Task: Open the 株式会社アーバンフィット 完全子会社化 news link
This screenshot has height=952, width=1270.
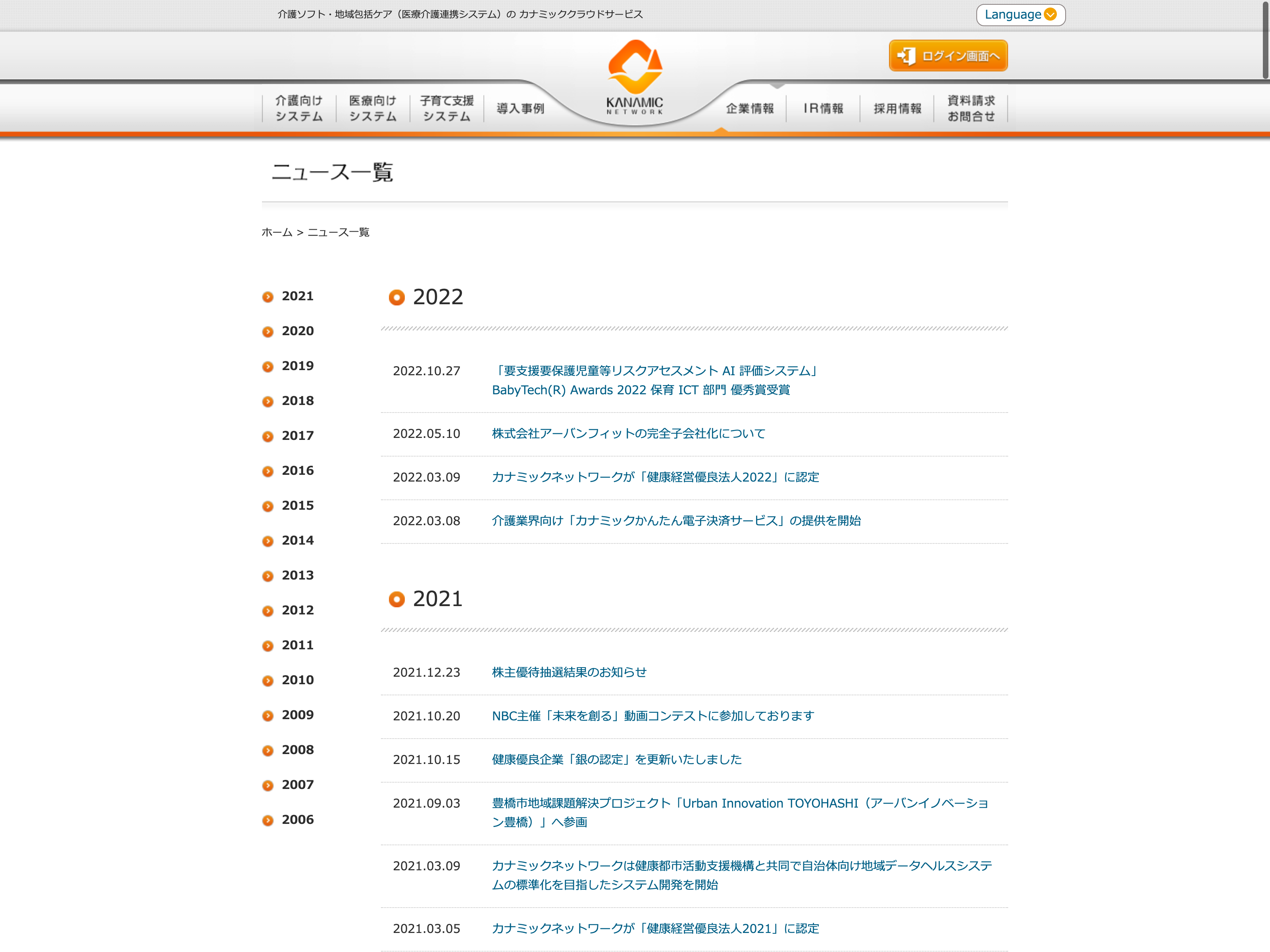Action: coord(628,433)
